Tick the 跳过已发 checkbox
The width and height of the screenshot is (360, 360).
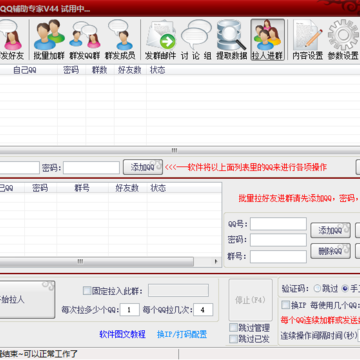233,339
